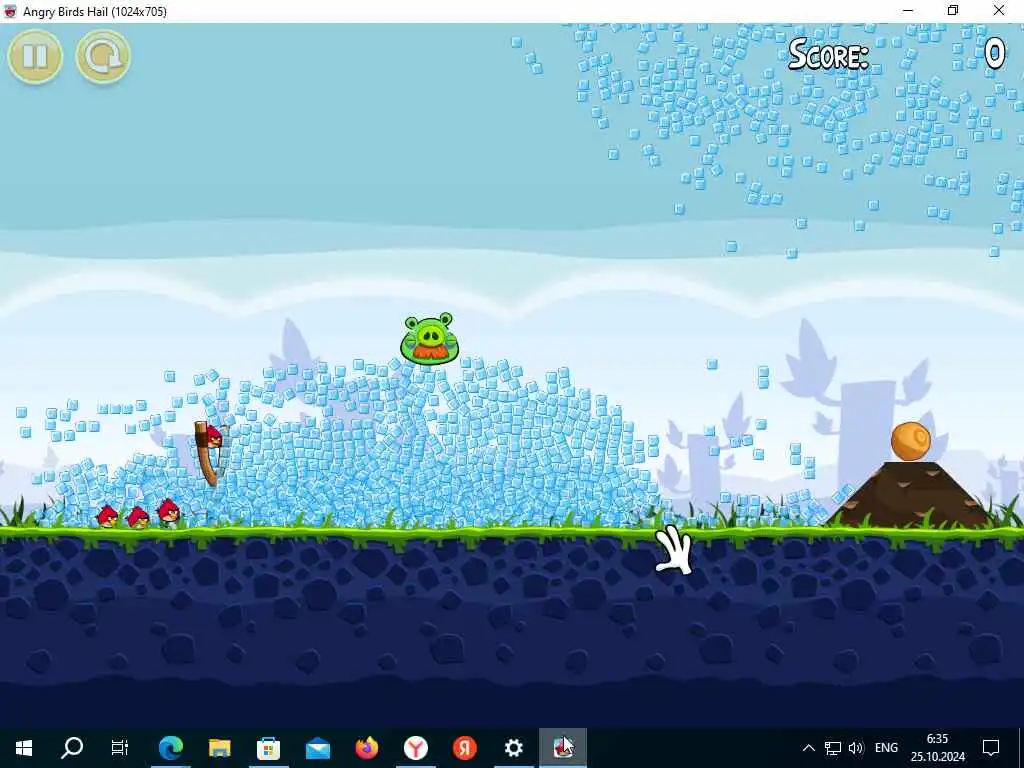
Task: Restart the level with the circular arrow button
Action: (x=103, y=56)
